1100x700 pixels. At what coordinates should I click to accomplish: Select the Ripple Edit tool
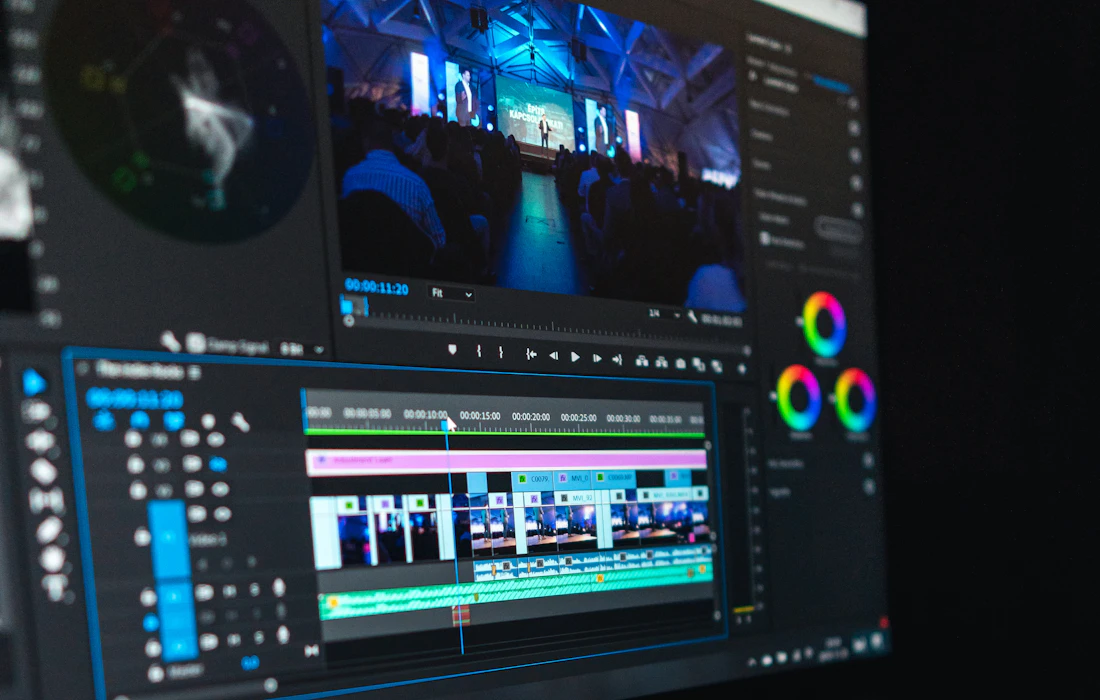(40, 441)
